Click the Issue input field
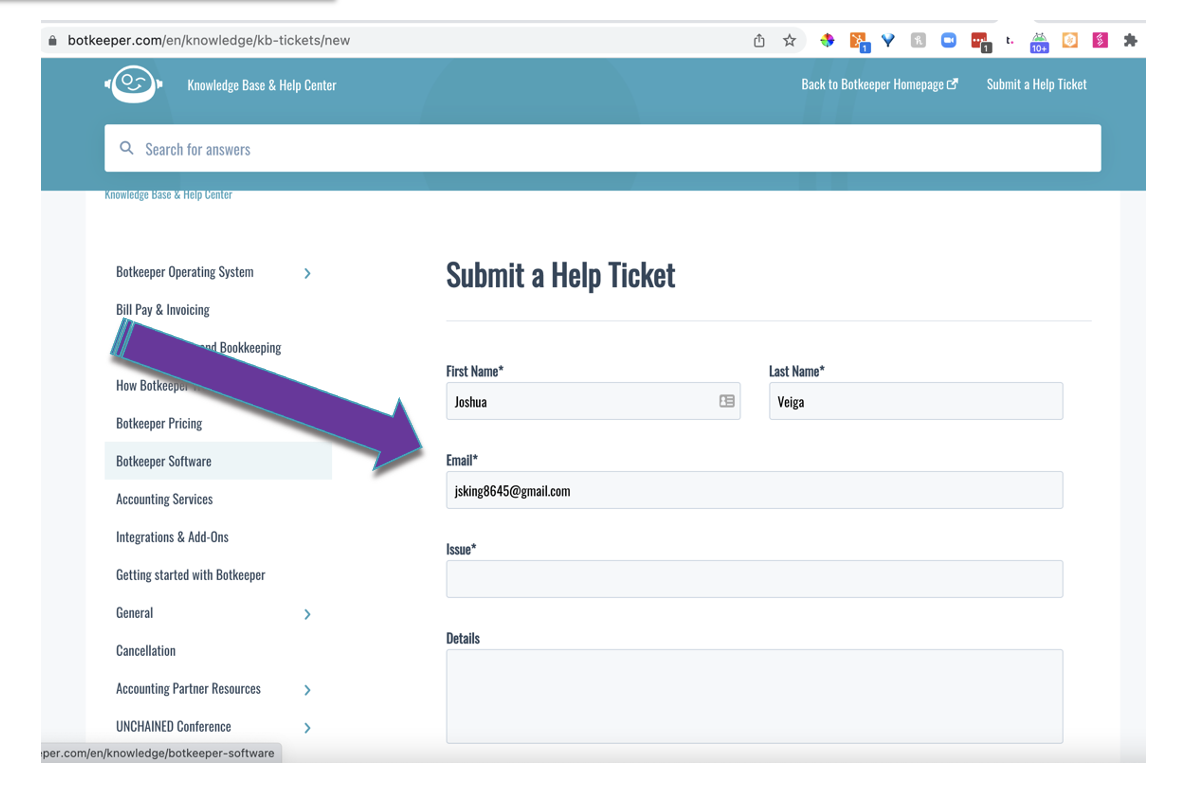The height and width of the screenshot is (800, 1186). (754, 579)
